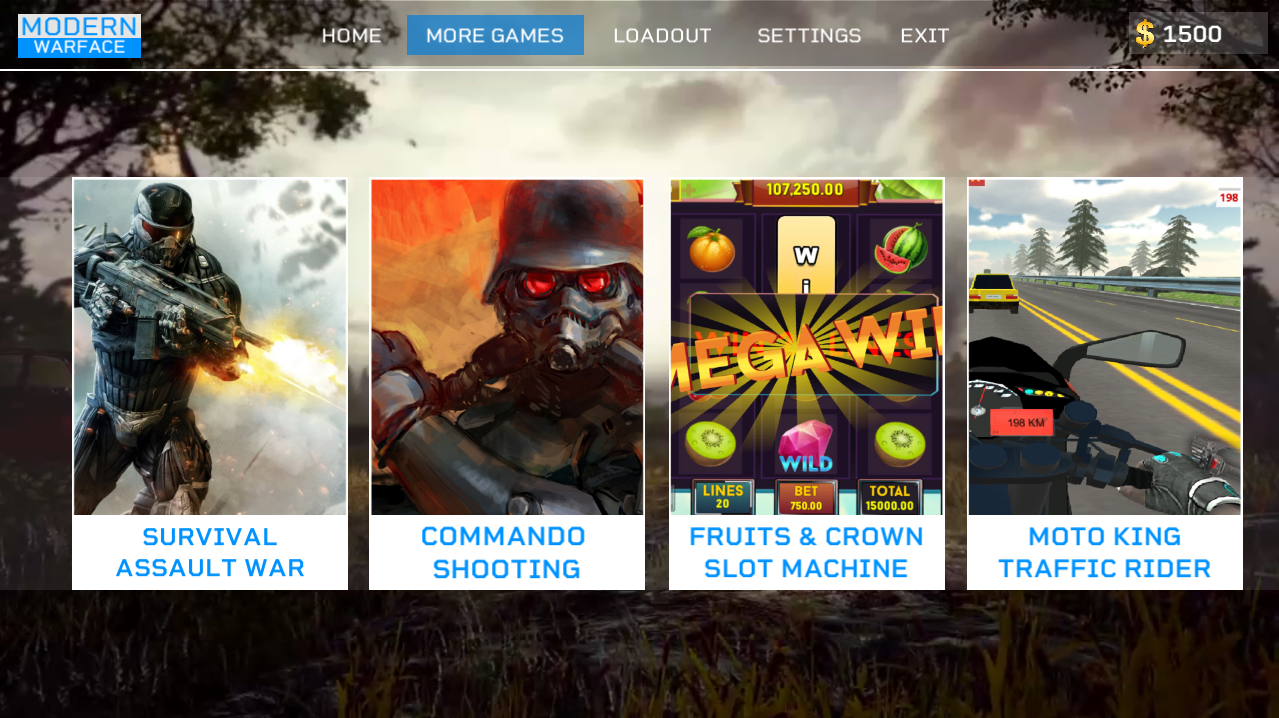Viewport: 1279px width, 718px height.
Task: Click the watermelon icon in slot thumbnail
Action: pyautogui.click(x=899, y=248)
